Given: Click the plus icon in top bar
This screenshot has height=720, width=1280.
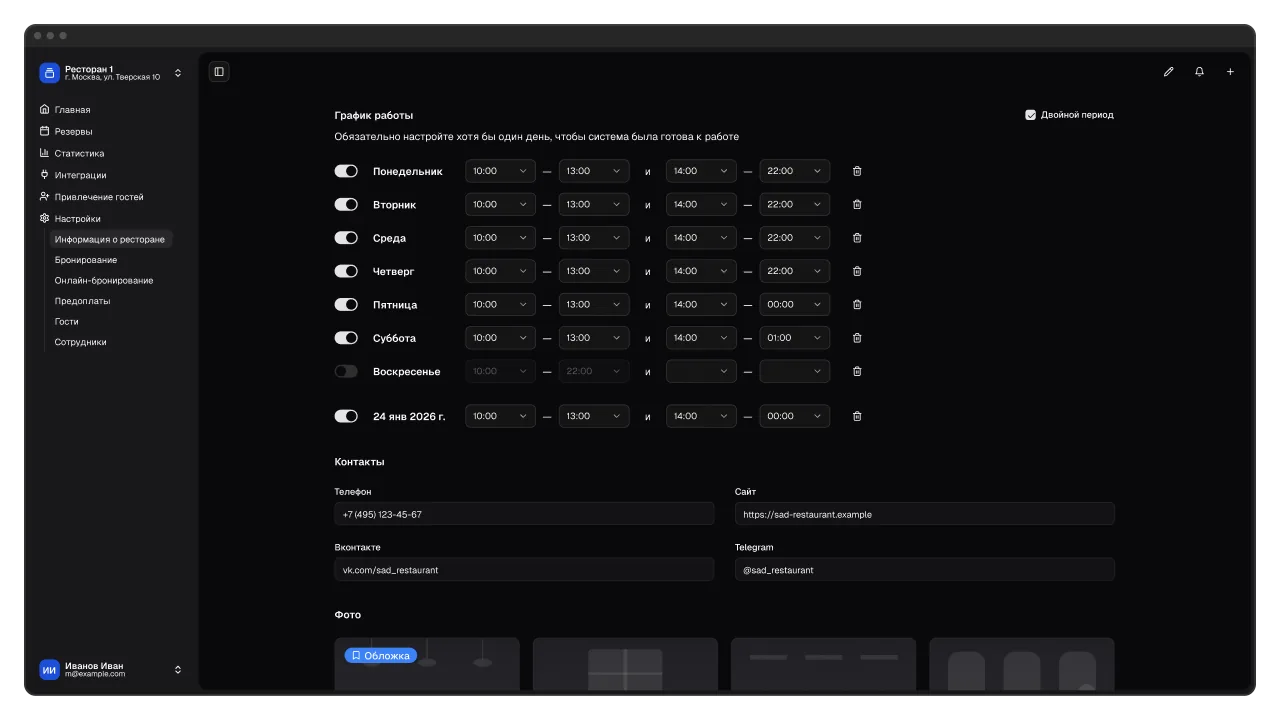Looking at the screenshot, I should 1230,72.
